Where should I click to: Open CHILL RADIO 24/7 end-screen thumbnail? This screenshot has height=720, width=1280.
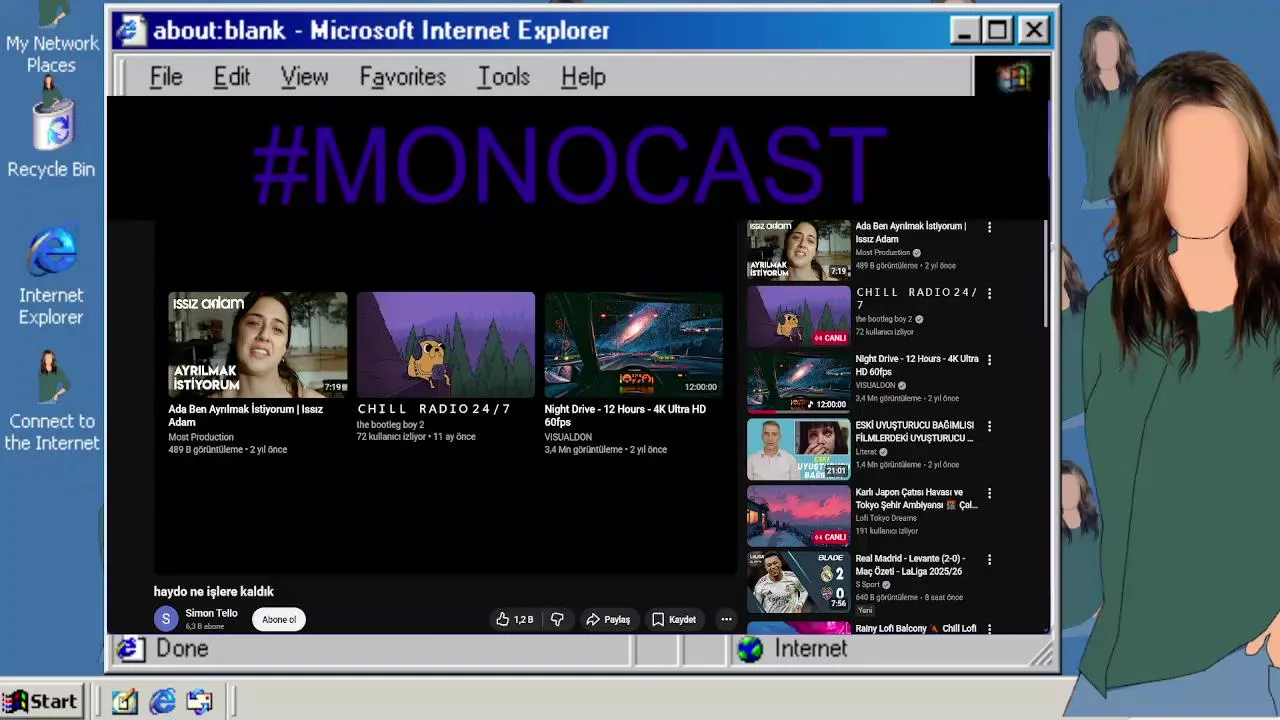(446, 345)
